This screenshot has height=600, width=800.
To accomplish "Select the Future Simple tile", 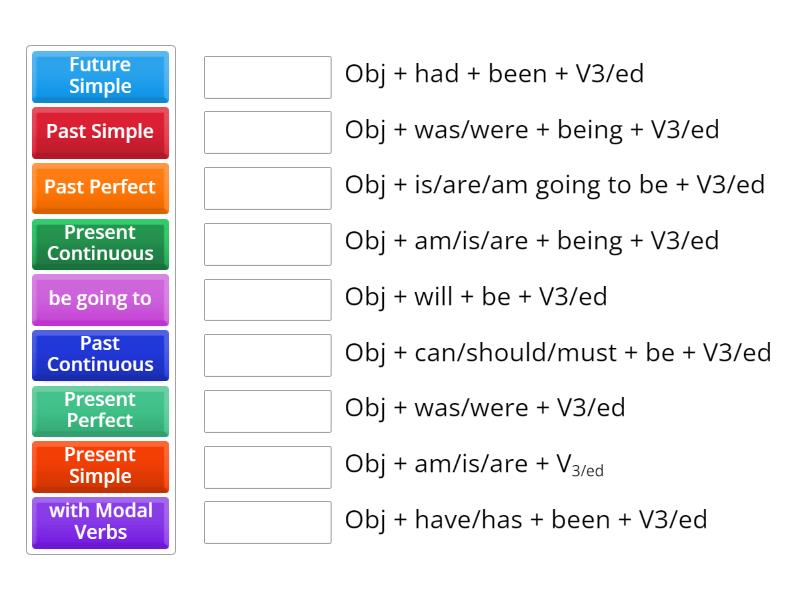I will click(x=99, y=76).
